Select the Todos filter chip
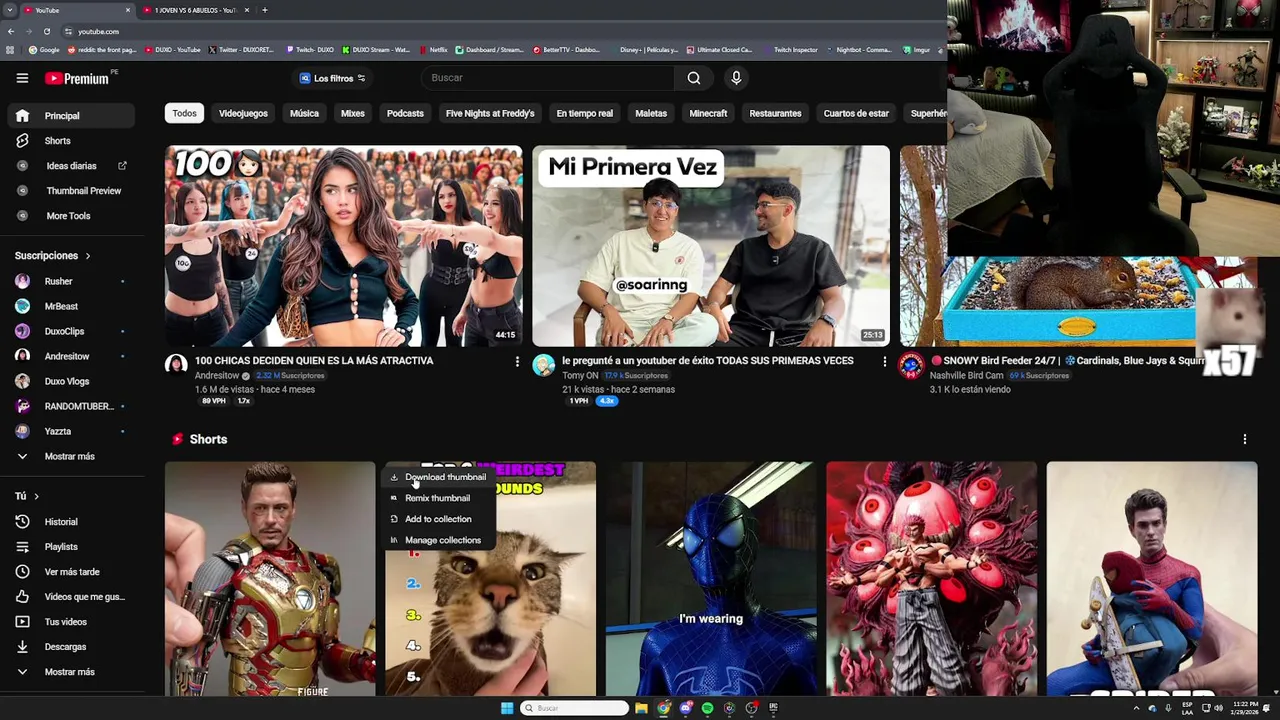Viewport: 1280px width, 720px height. (x=184, y=114)
